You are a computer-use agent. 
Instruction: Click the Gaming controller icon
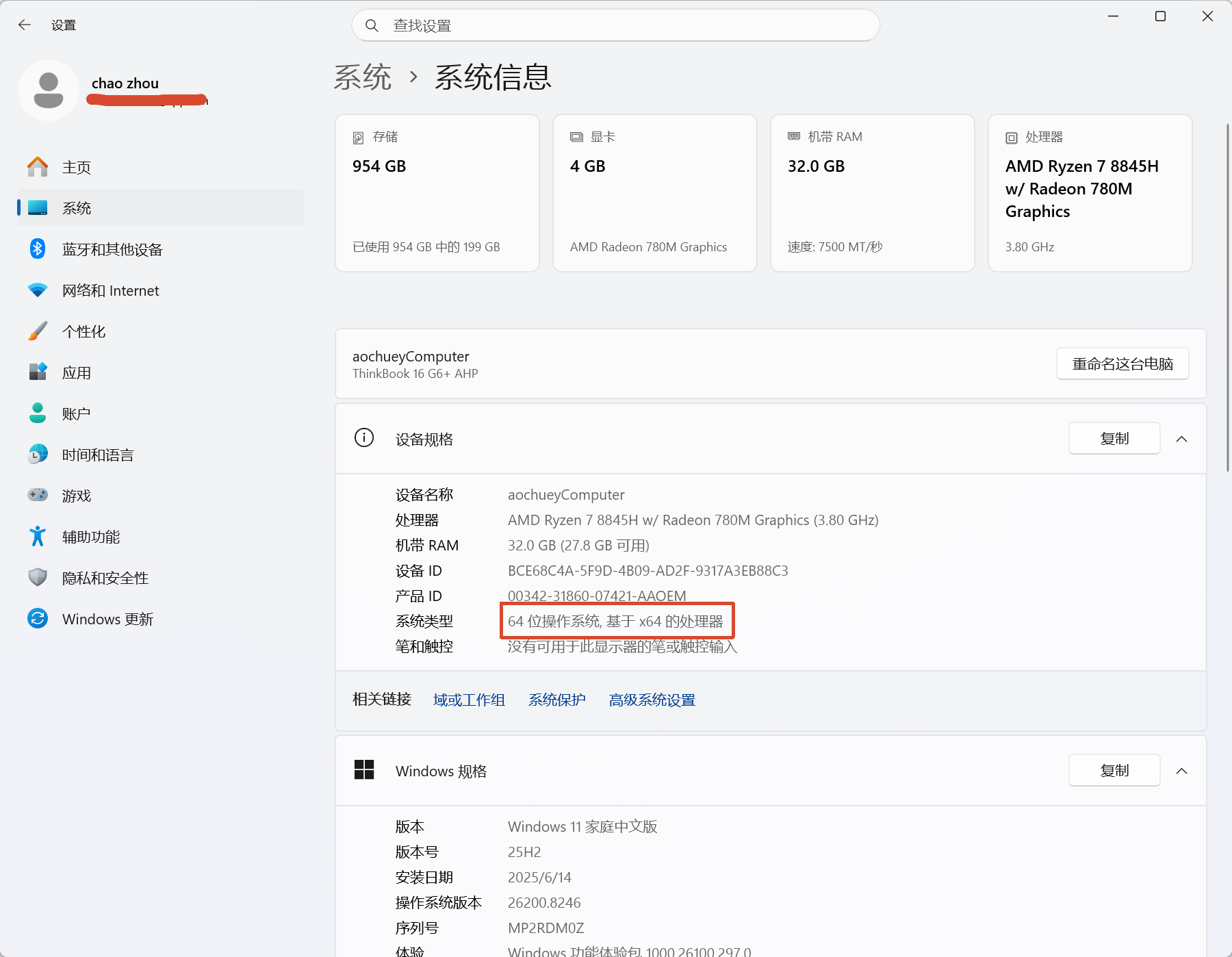coord(38,494)
